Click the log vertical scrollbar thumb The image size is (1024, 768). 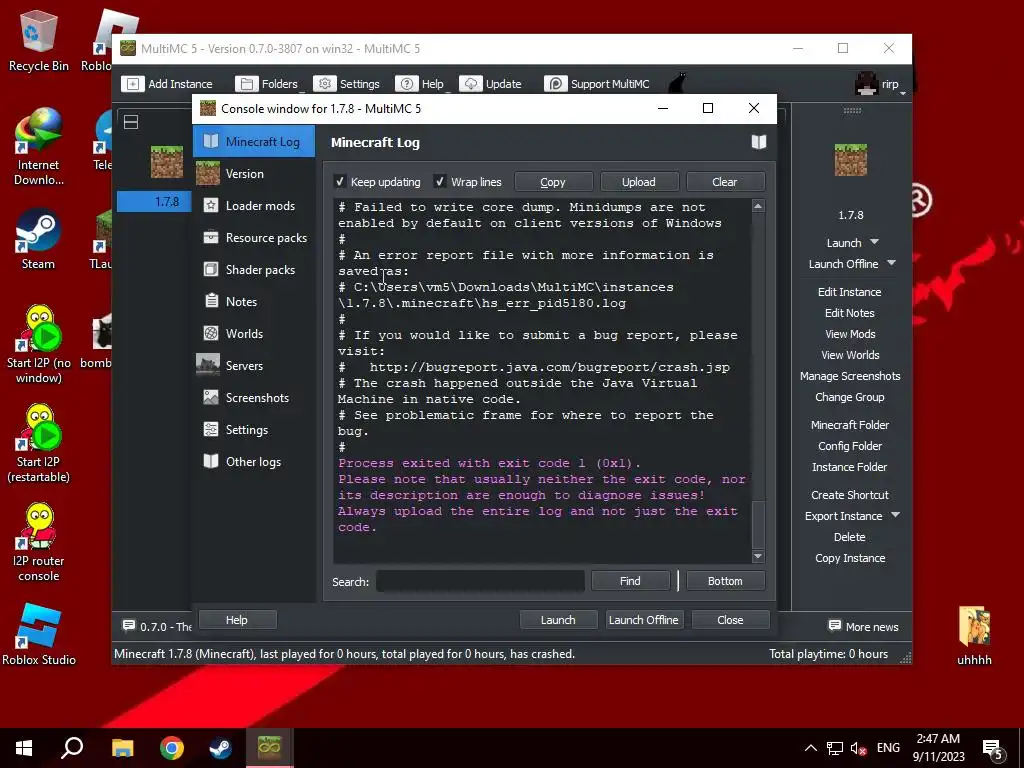pyautogui.click(x=758, y=524)
